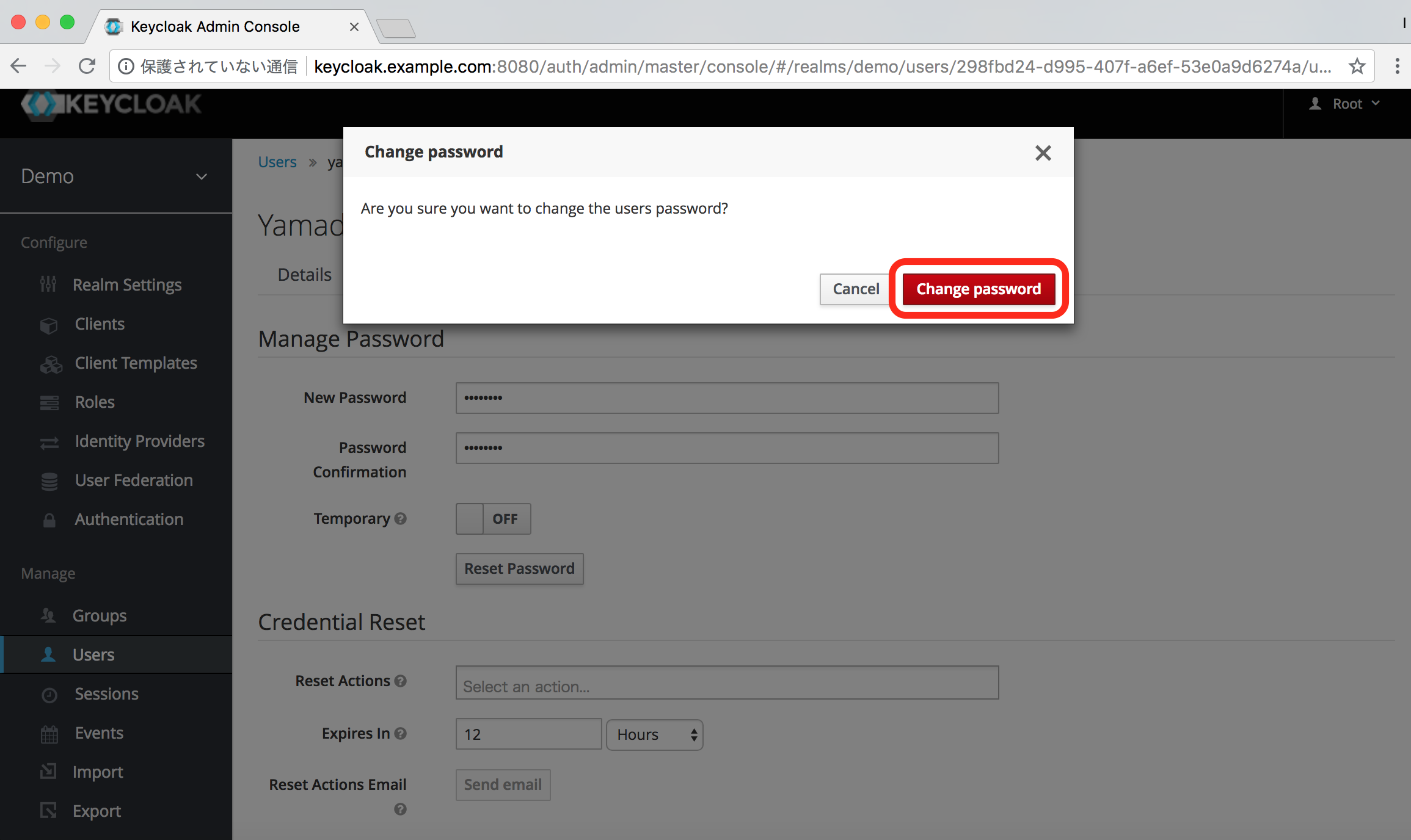Image resolution: width=1411 pixels, height=840 pixels.
Task: Click the Roles list icon
Action: (x=49, y=403)
